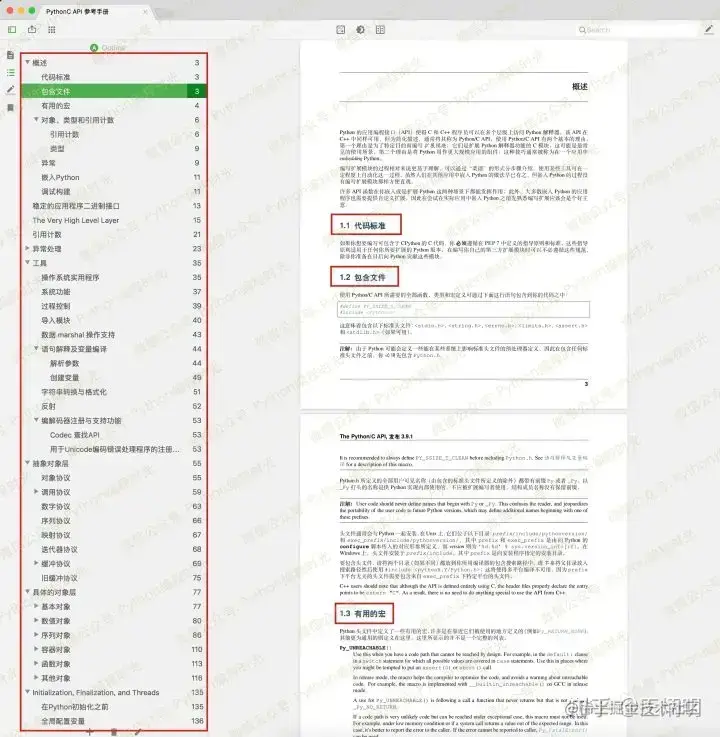Expand the 异常处理 outline section
The width and height of the screenshot is (720, 737).
pyautogui.click(x=27, y=248)
